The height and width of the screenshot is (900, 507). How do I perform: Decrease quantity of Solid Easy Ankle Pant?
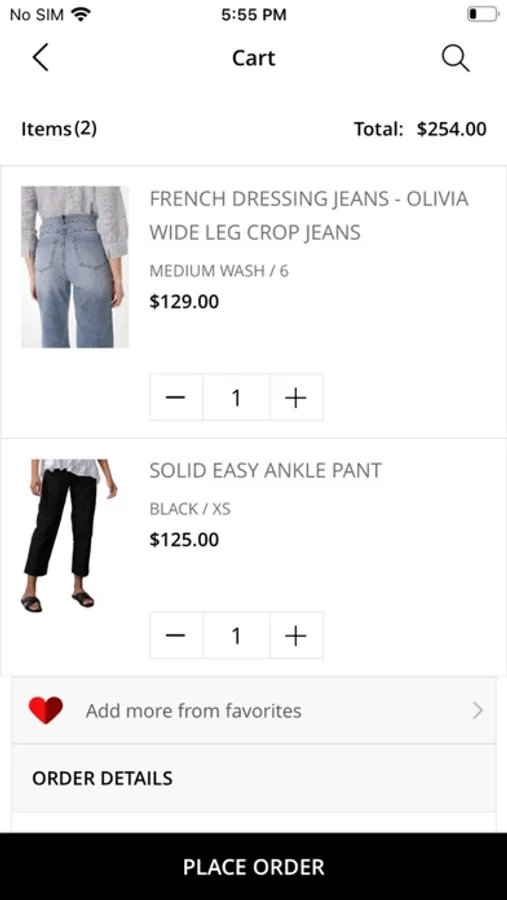point(176,635)
